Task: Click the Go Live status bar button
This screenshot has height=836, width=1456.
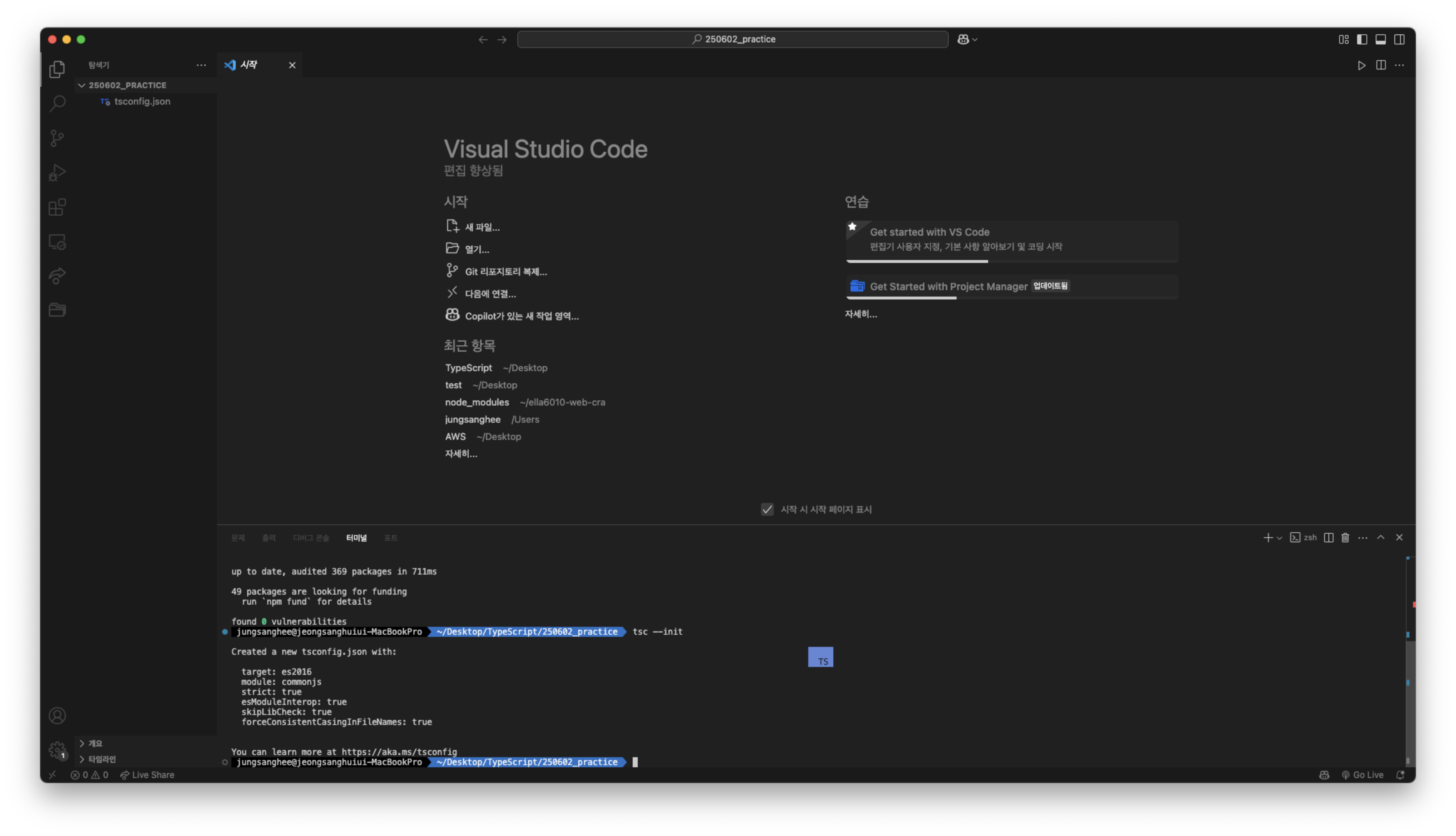Action: click(1362, 774)
